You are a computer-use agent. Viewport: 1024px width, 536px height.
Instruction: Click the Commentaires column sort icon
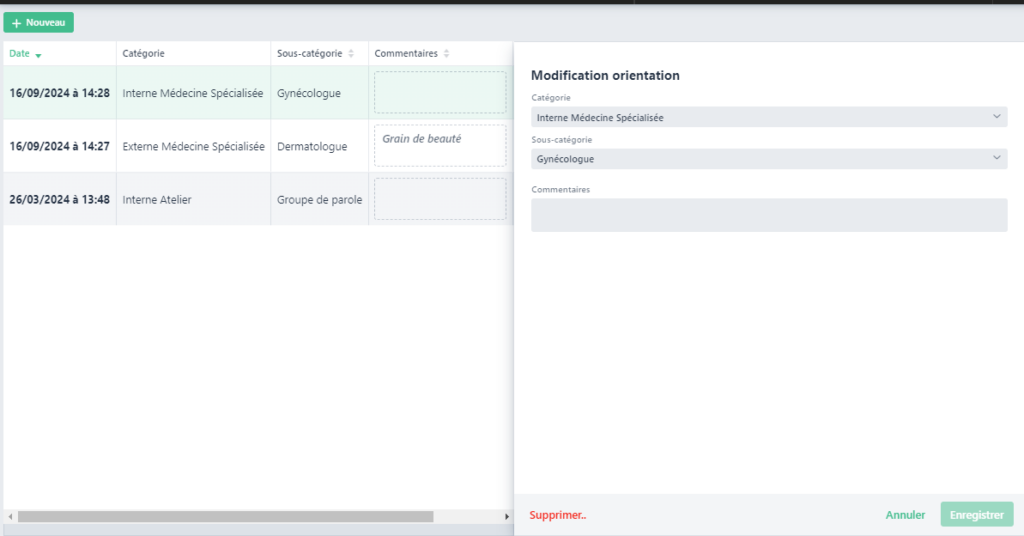(447, 54)
